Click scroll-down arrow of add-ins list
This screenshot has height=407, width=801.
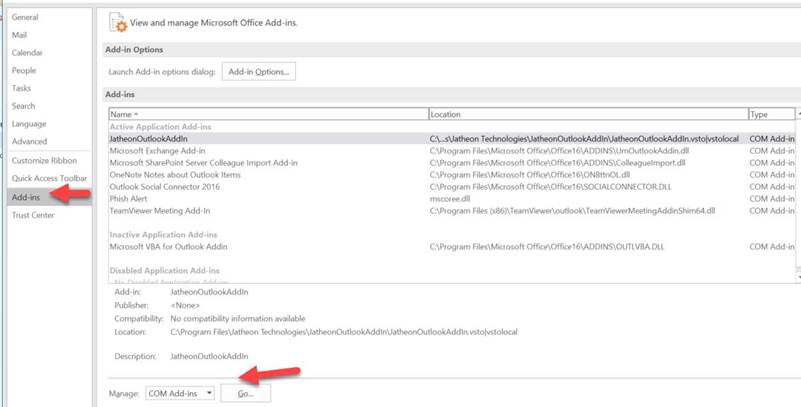[x=798, y=277]
